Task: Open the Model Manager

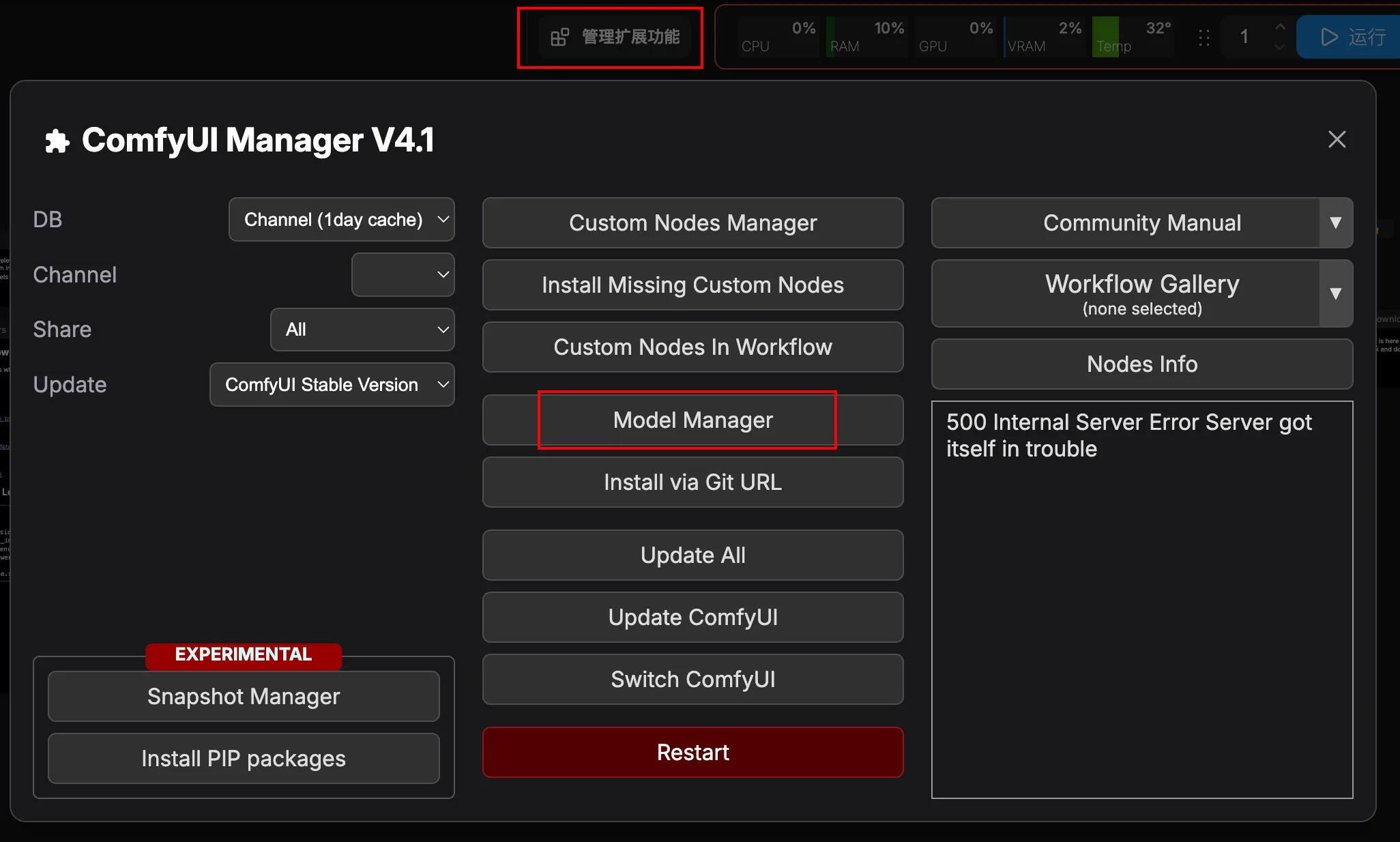Action: 693,420
